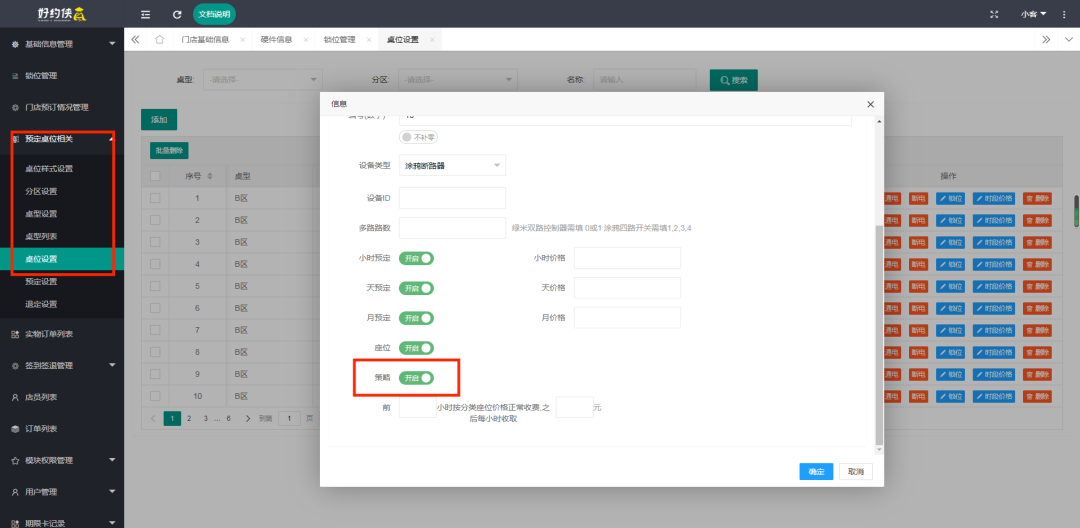Viewport: 1080px width, 528px height.
Task: Open 分区设置 in the sidebar
Action: 41,191
